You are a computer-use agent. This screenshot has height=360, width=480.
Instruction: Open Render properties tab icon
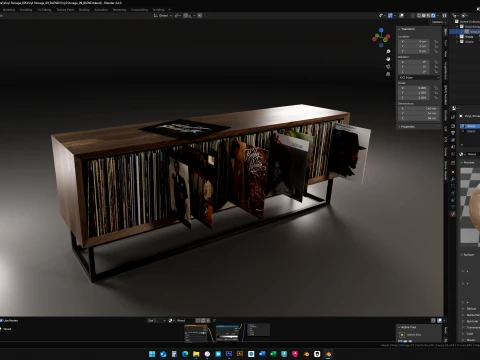(x=453, y=126)
